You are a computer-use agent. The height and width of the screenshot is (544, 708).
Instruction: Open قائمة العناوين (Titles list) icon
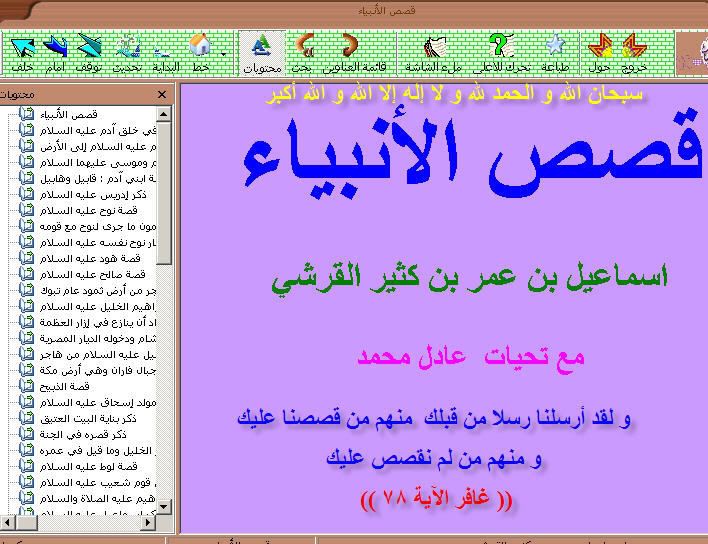[x=352, y=50]
